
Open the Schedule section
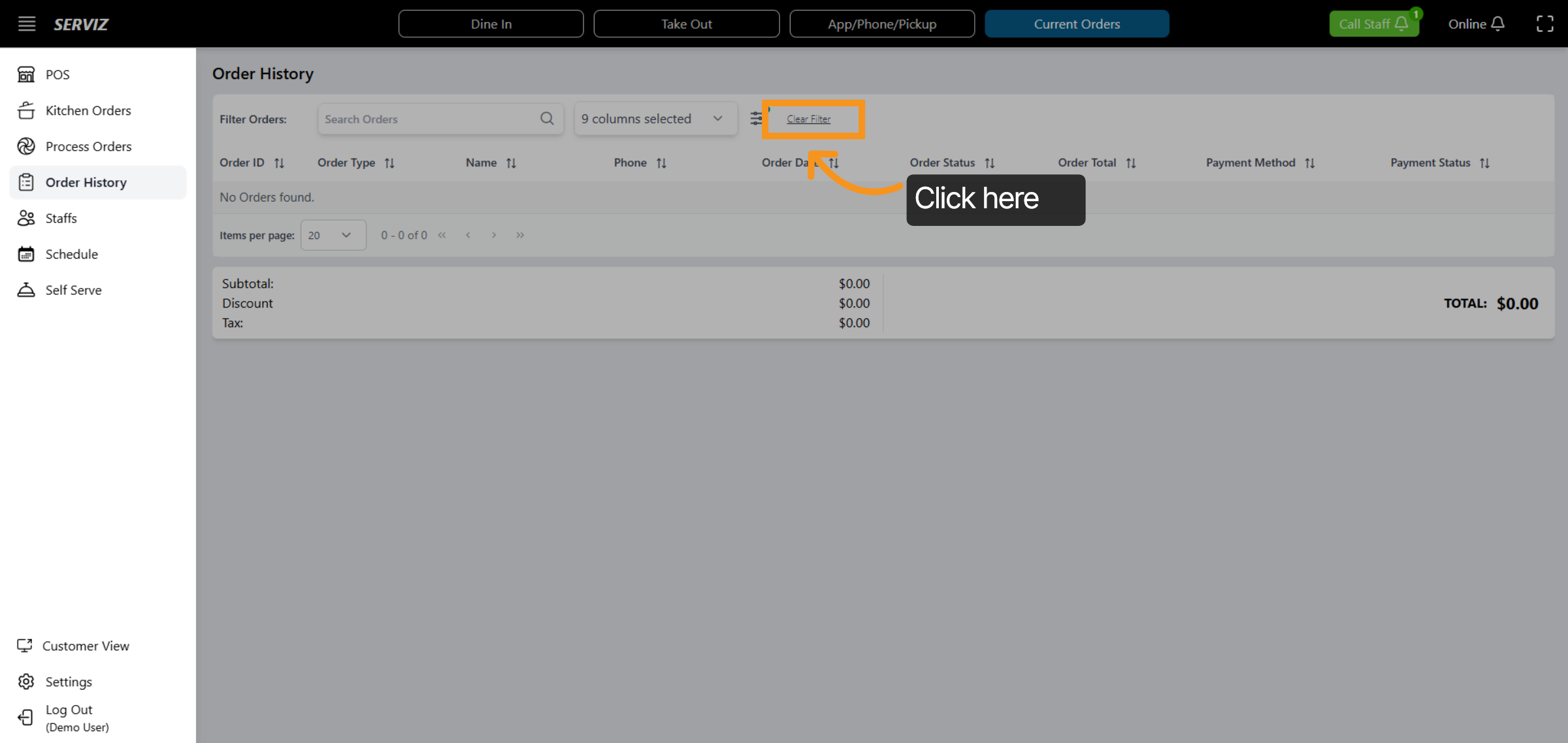click(72, 254)
